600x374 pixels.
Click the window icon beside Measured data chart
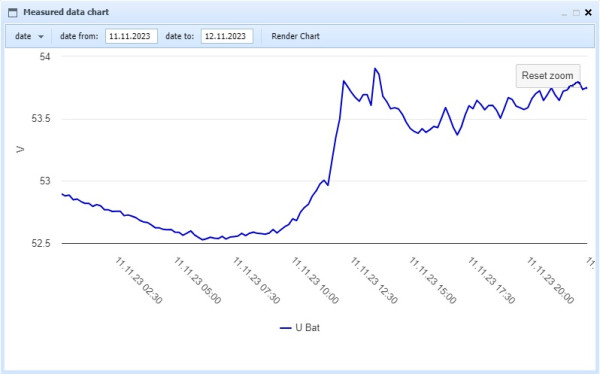pos(13,13)
